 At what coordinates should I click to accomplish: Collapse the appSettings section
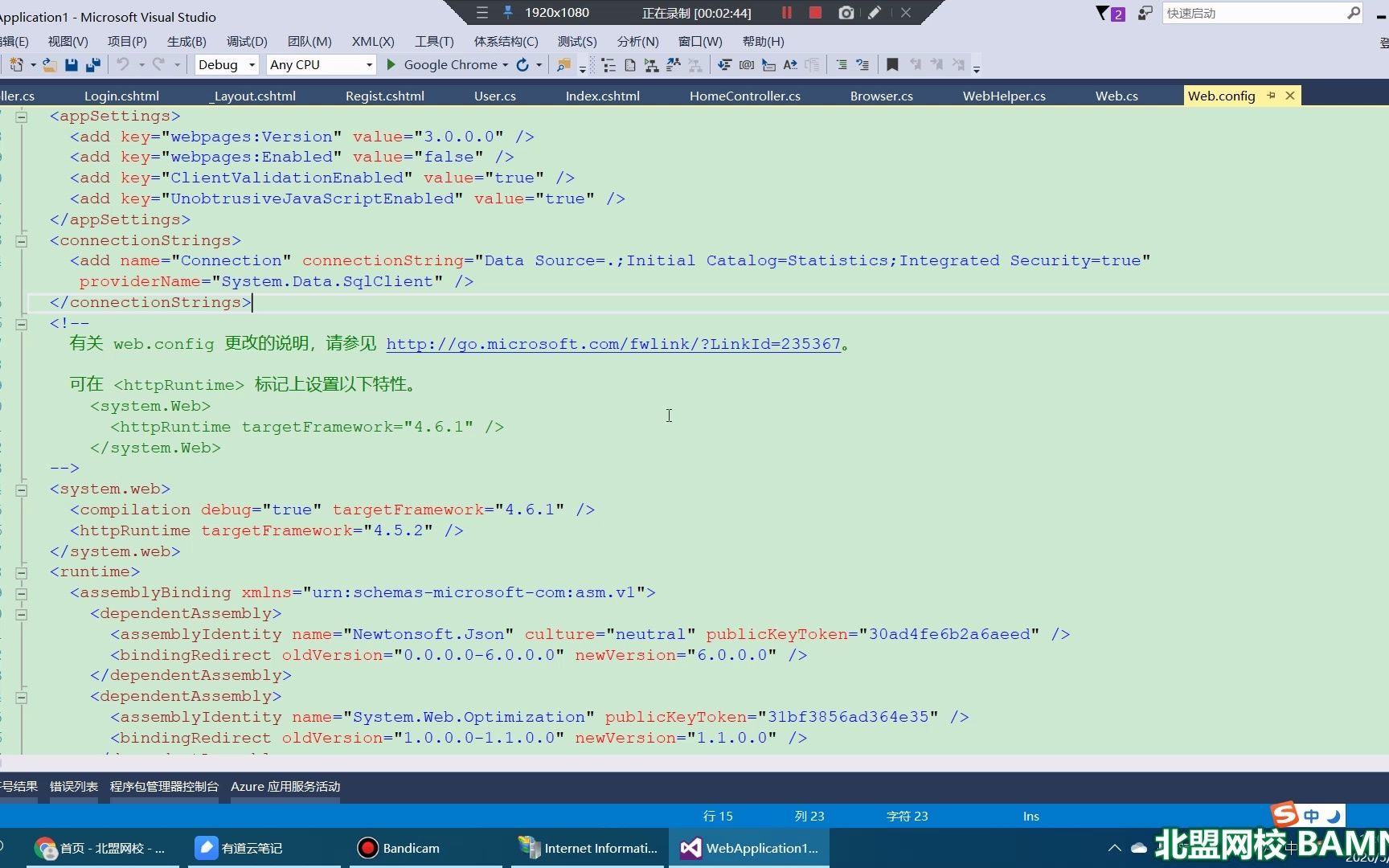(x=22, y=117)
